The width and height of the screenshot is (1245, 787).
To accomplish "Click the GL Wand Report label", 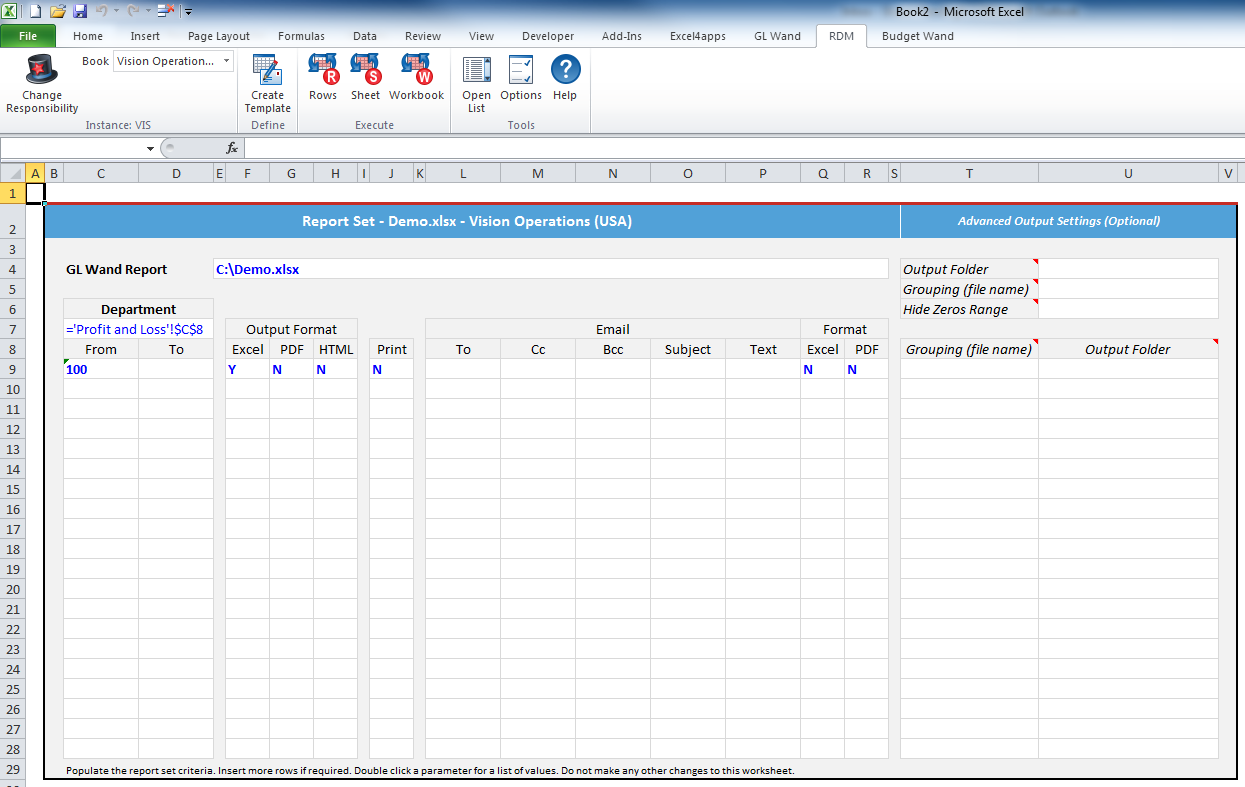I will click(117, 269).
